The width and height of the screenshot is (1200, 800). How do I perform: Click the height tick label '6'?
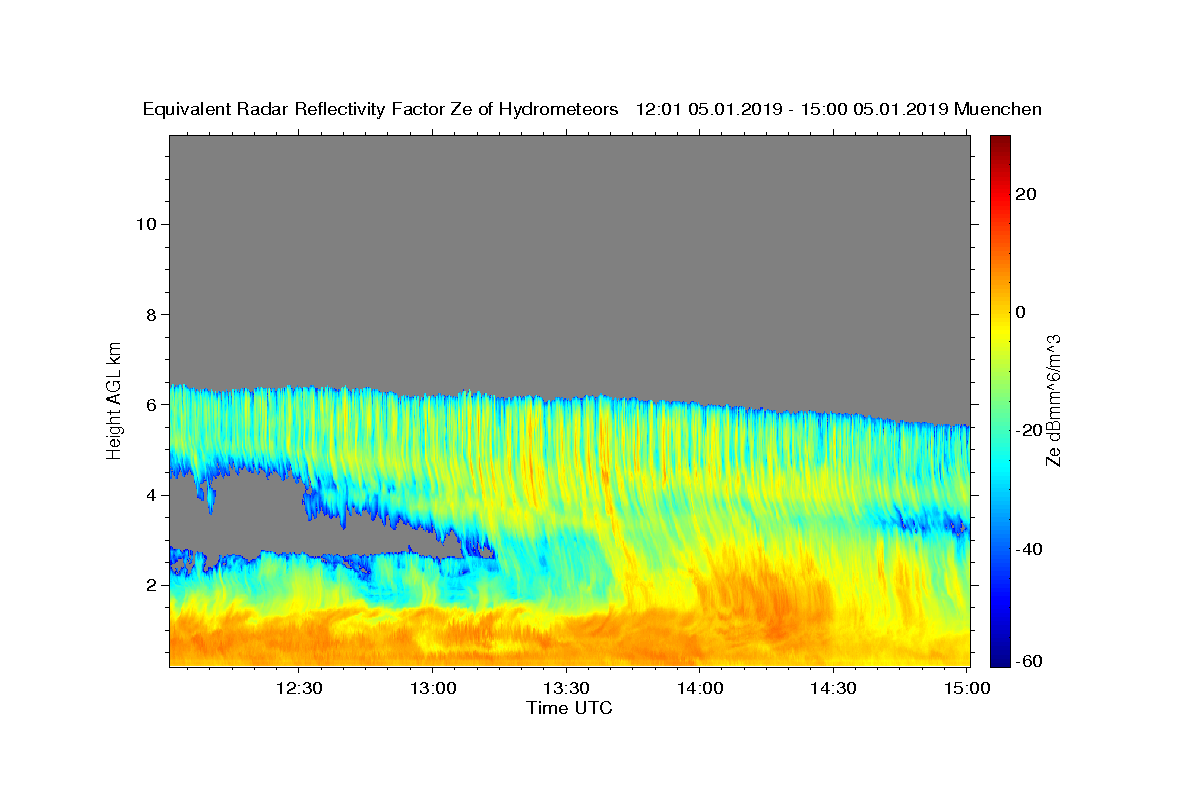pos(152,404)
